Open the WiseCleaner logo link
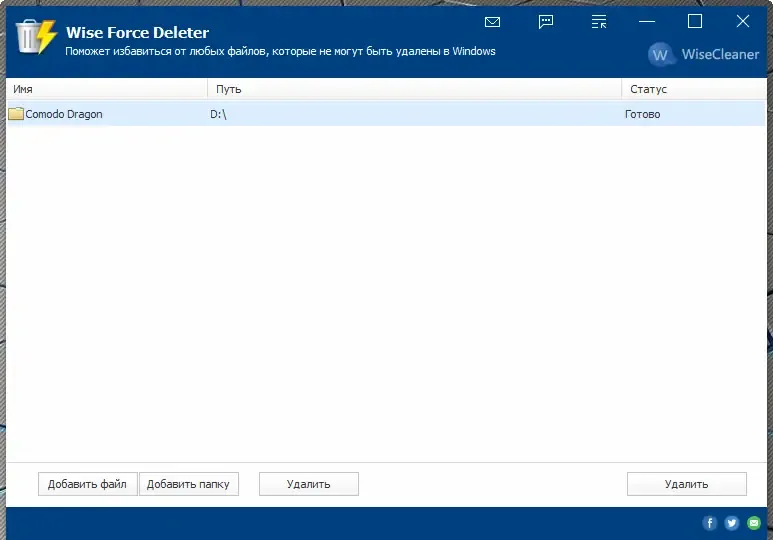Screen dimensions: 773x540 [703, 54]
